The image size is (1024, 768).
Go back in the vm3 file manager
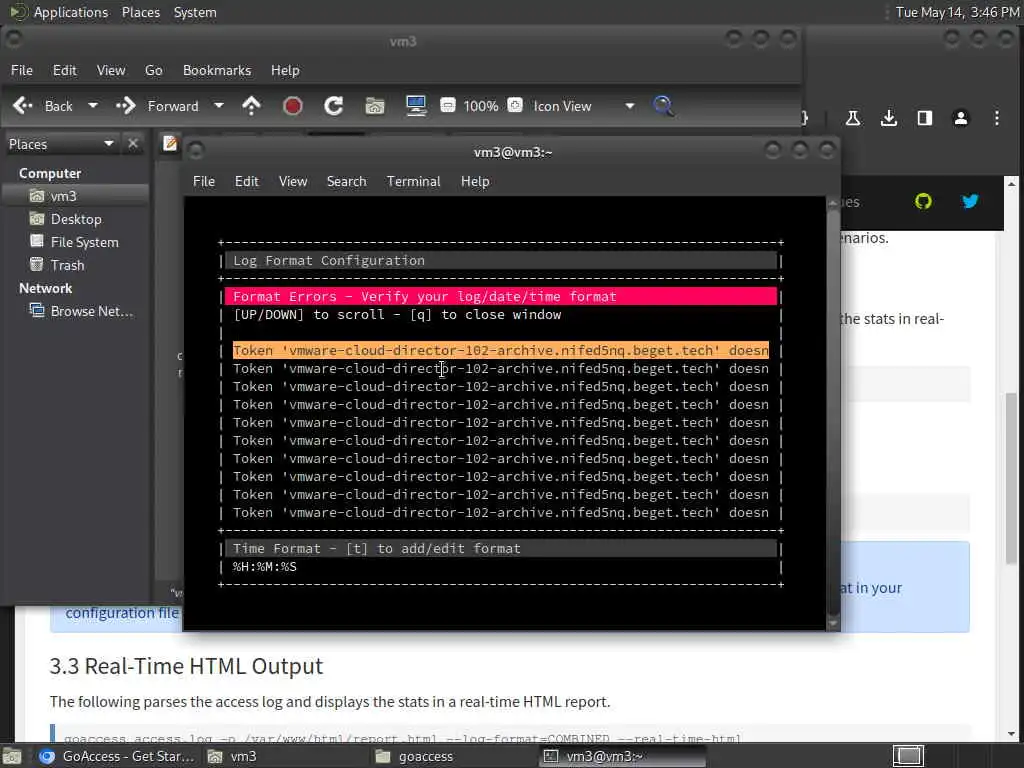pos(43,106)
